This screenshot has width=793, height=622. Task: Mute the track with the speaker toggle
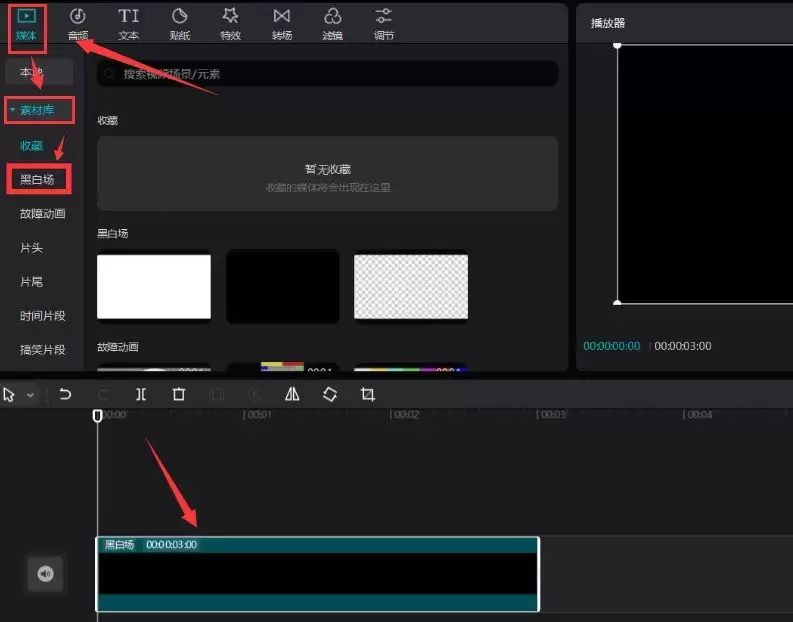tap(45, 574)
